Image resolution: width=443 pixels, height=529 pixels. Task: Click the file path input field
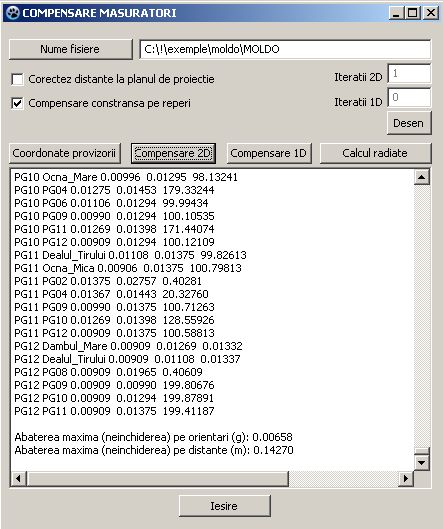pyautogui.click(x=285, y=49)
